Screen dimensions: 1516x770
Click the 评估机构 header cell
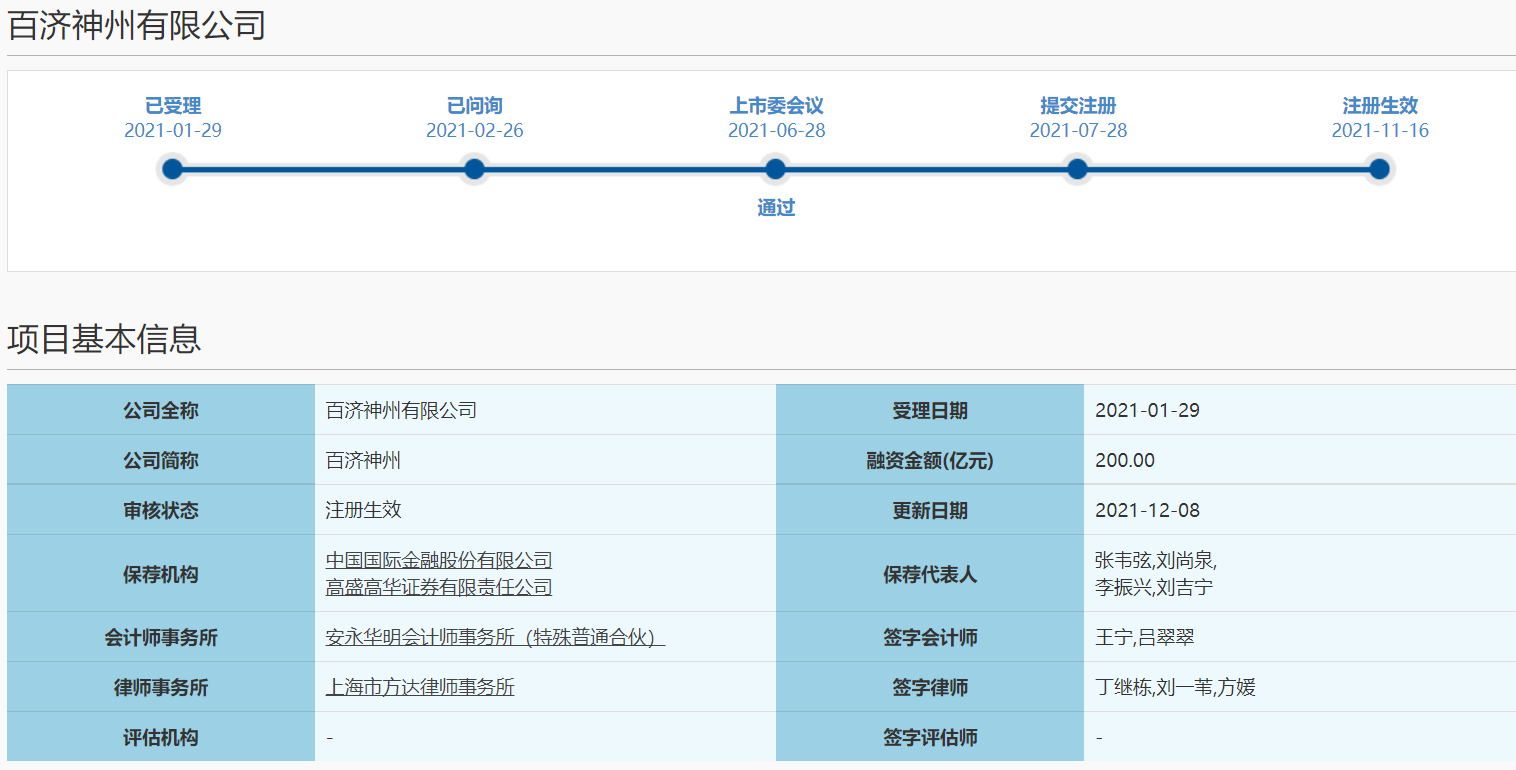pos(161,737)
